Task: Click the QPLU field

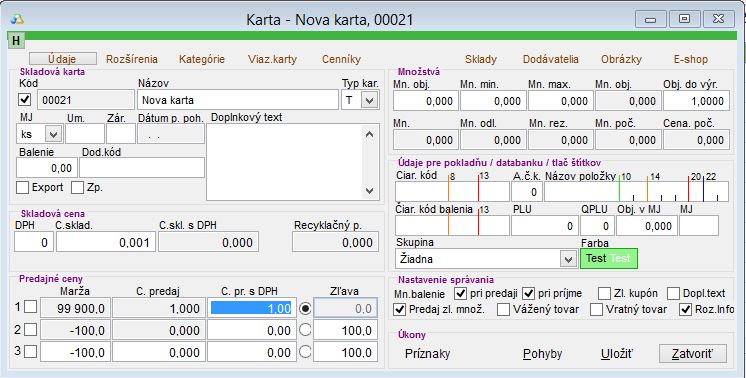Action: [597, 226]
